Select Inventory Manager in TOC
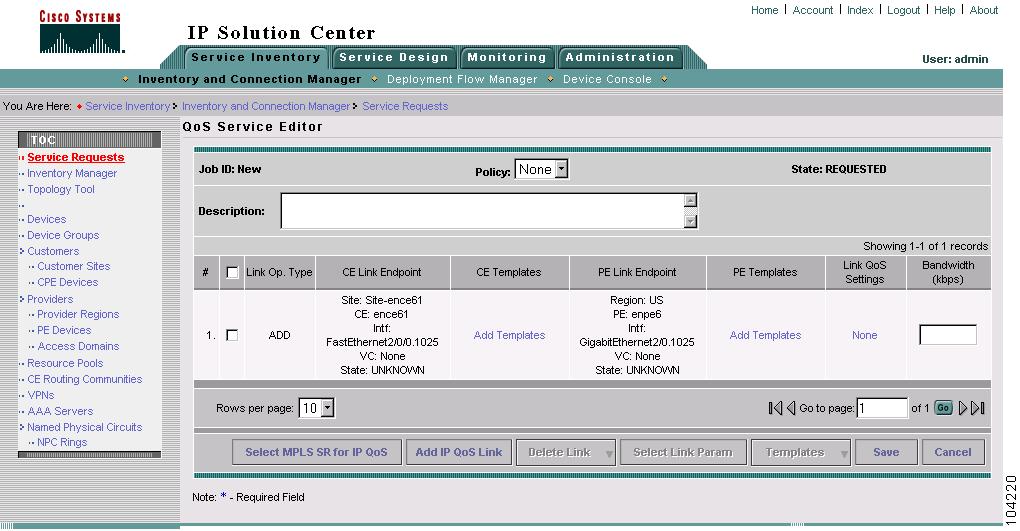 click(72, 173)
